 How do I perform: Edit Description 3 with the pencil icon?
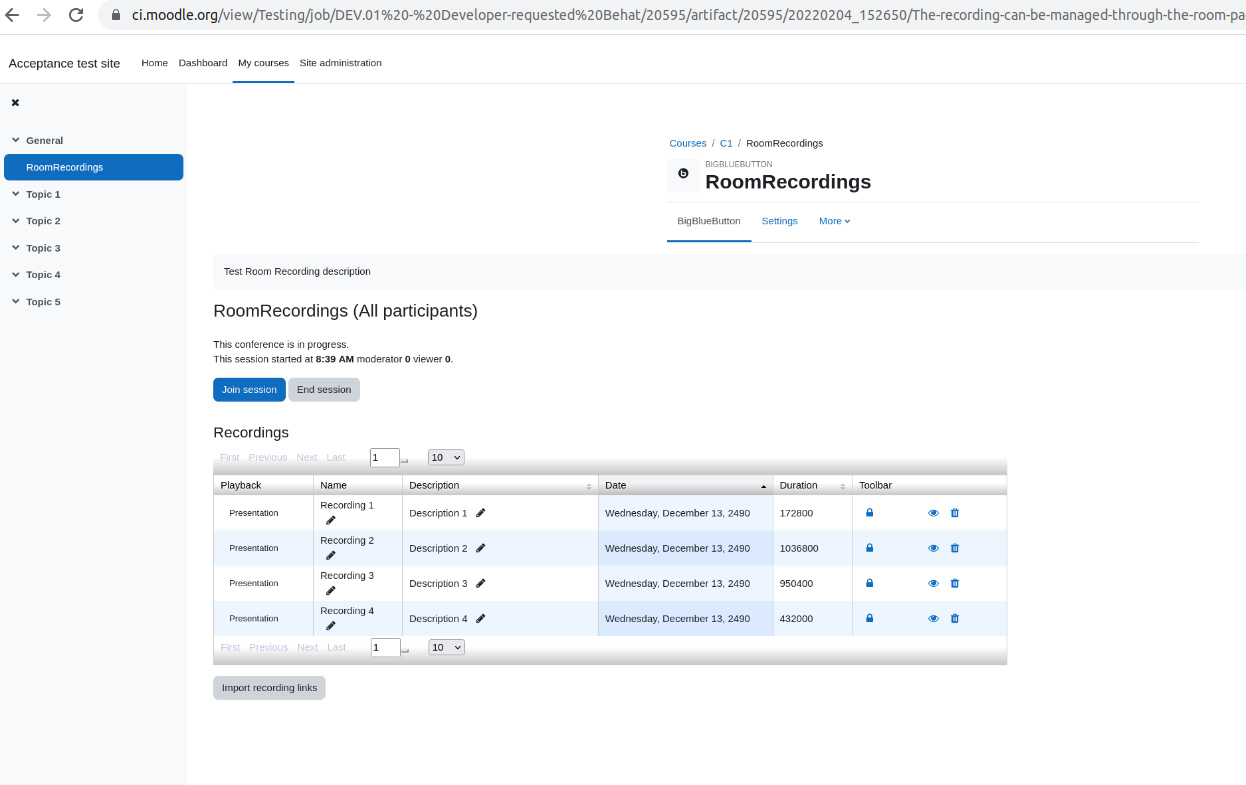pyautogui.click(x=480, y=583)
